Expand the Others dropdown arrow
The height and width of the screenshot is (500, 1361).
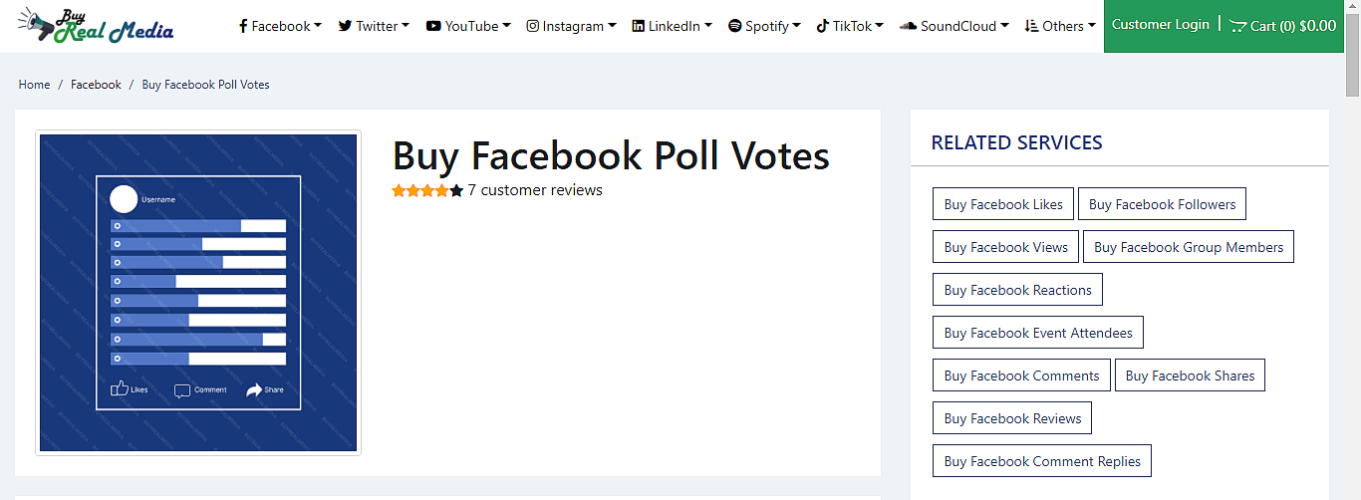click(1092, 26)
